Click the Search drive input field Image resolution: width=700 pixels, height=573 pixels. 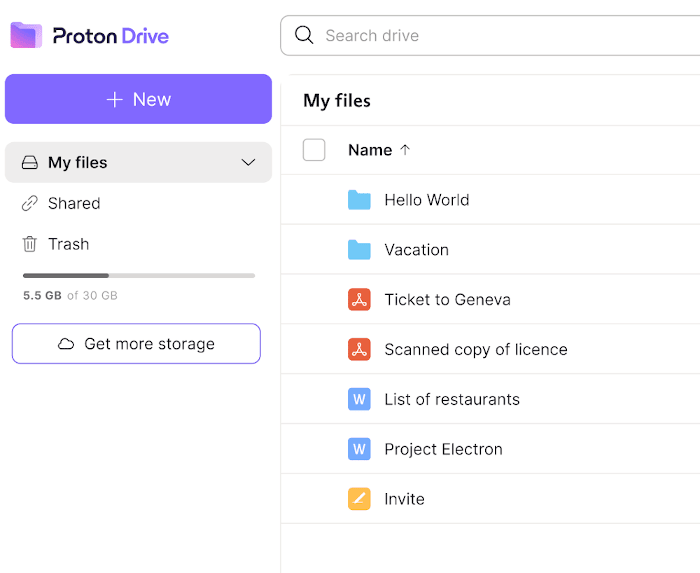[490, 36]
